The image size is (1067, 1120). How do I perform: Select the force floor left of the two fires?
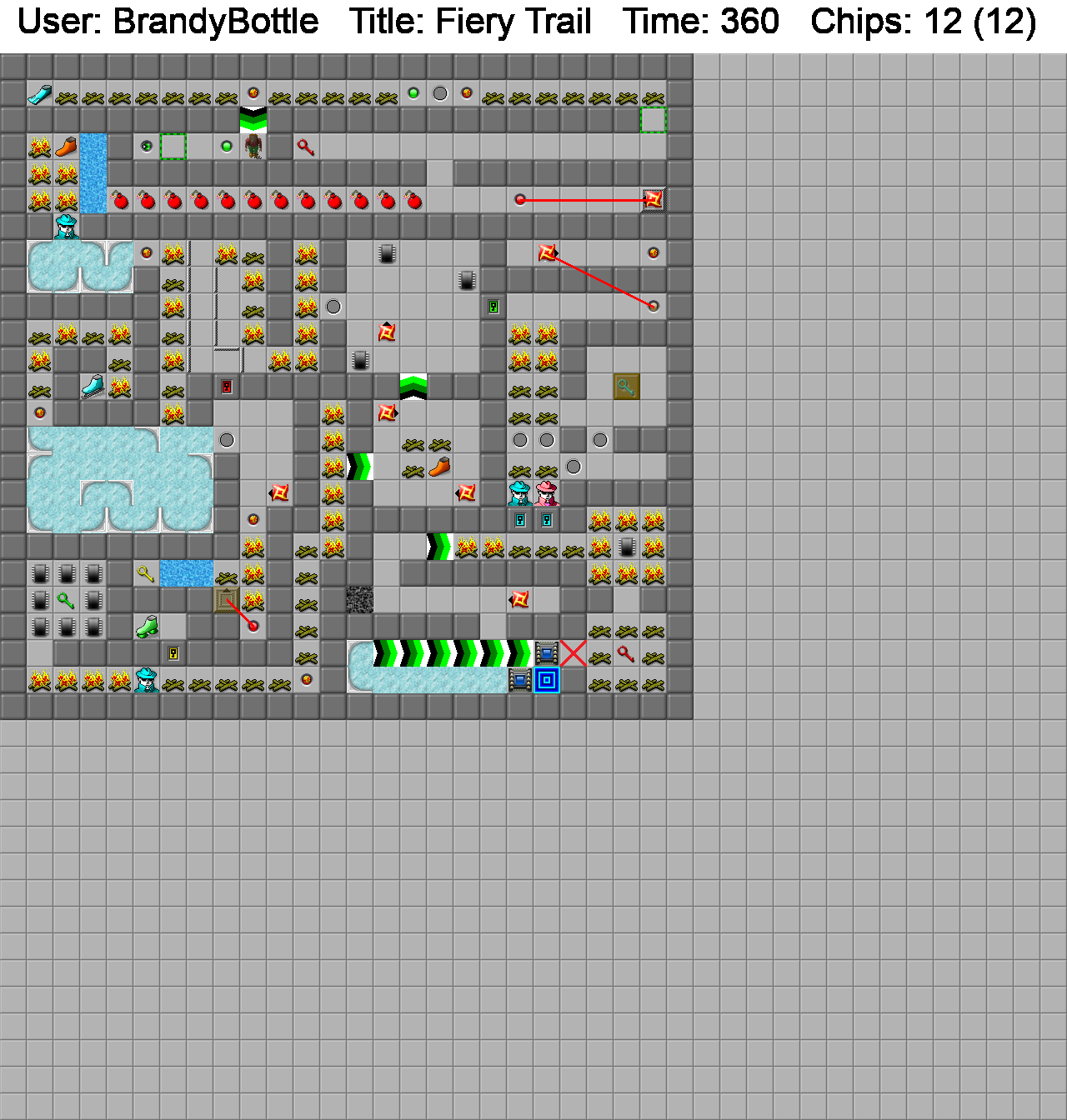click(440, 547)
